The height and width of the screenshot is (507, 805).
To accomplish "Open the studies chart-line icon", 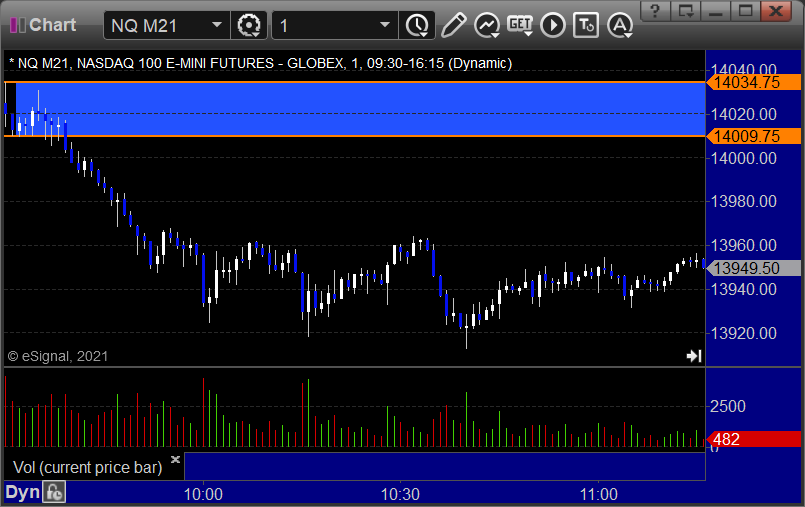I will point(487,25).
